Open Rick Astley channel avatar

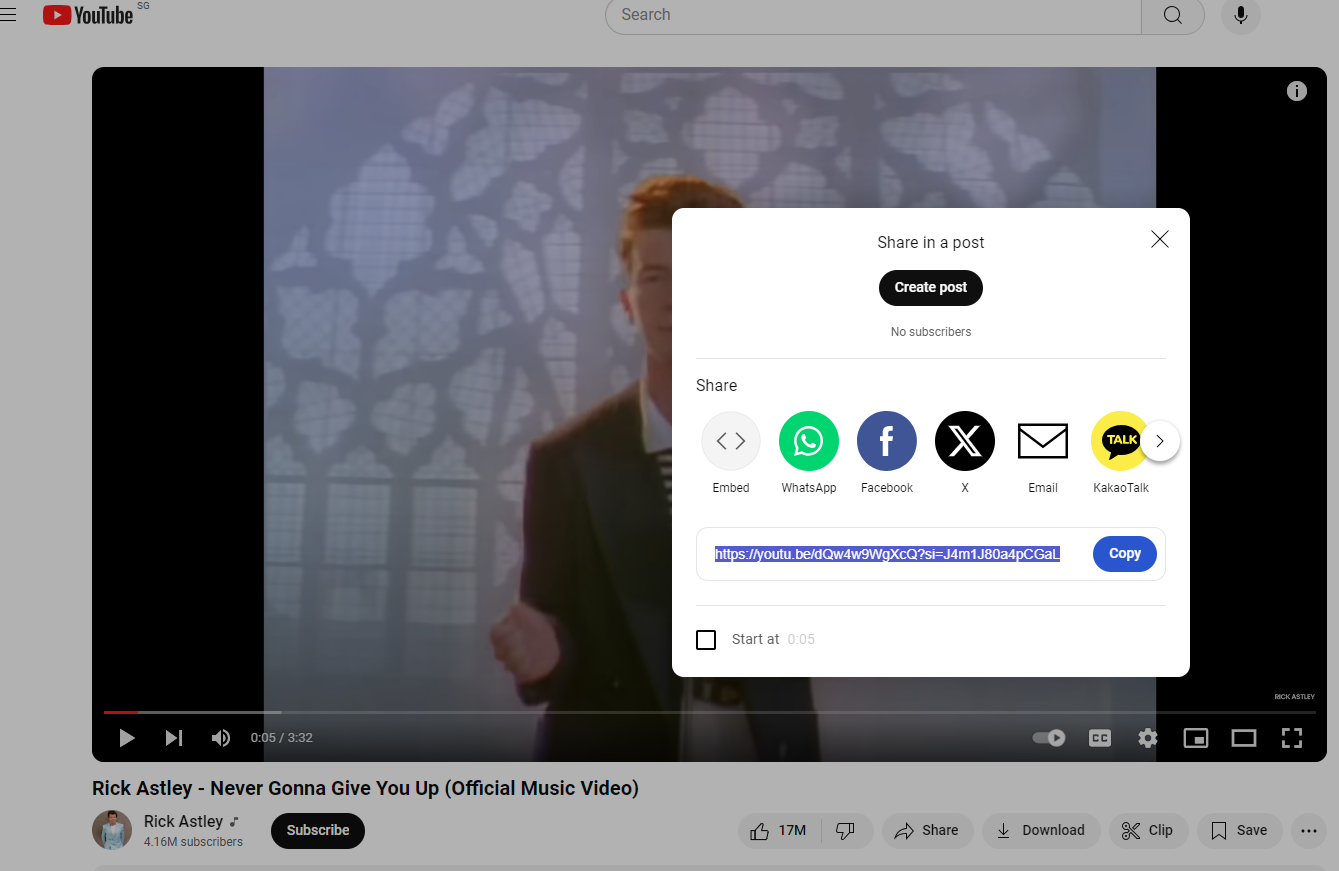pyautogui.click(x=112, y=830)
